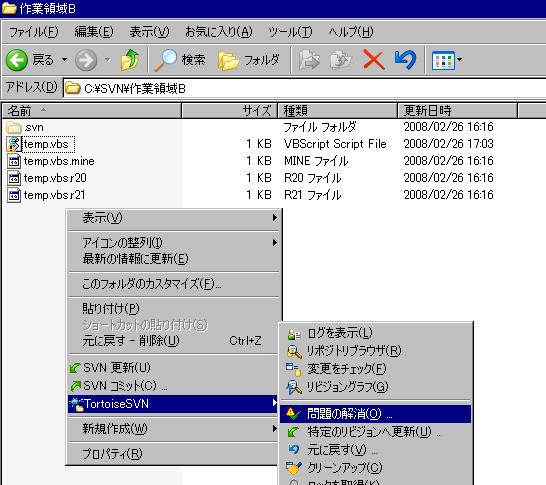Click the red X Delete toolbar icon
Screen dimensions: 546x485
(x=374, y=60)
